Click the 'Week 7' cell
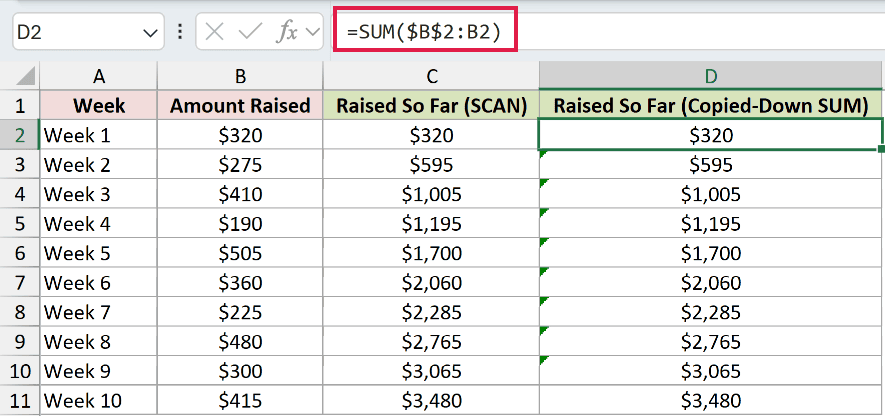 pyautogui.click(x=99, y=312)
